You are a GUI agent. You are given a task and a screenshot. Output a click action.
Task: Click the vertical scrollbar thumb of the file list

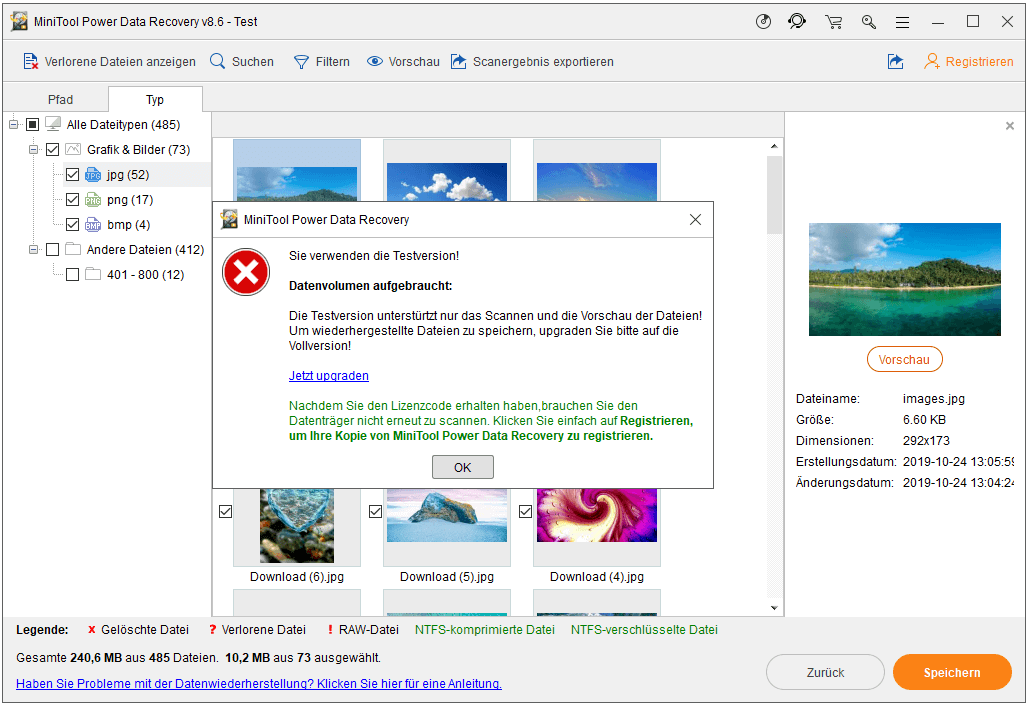[774, 194]
